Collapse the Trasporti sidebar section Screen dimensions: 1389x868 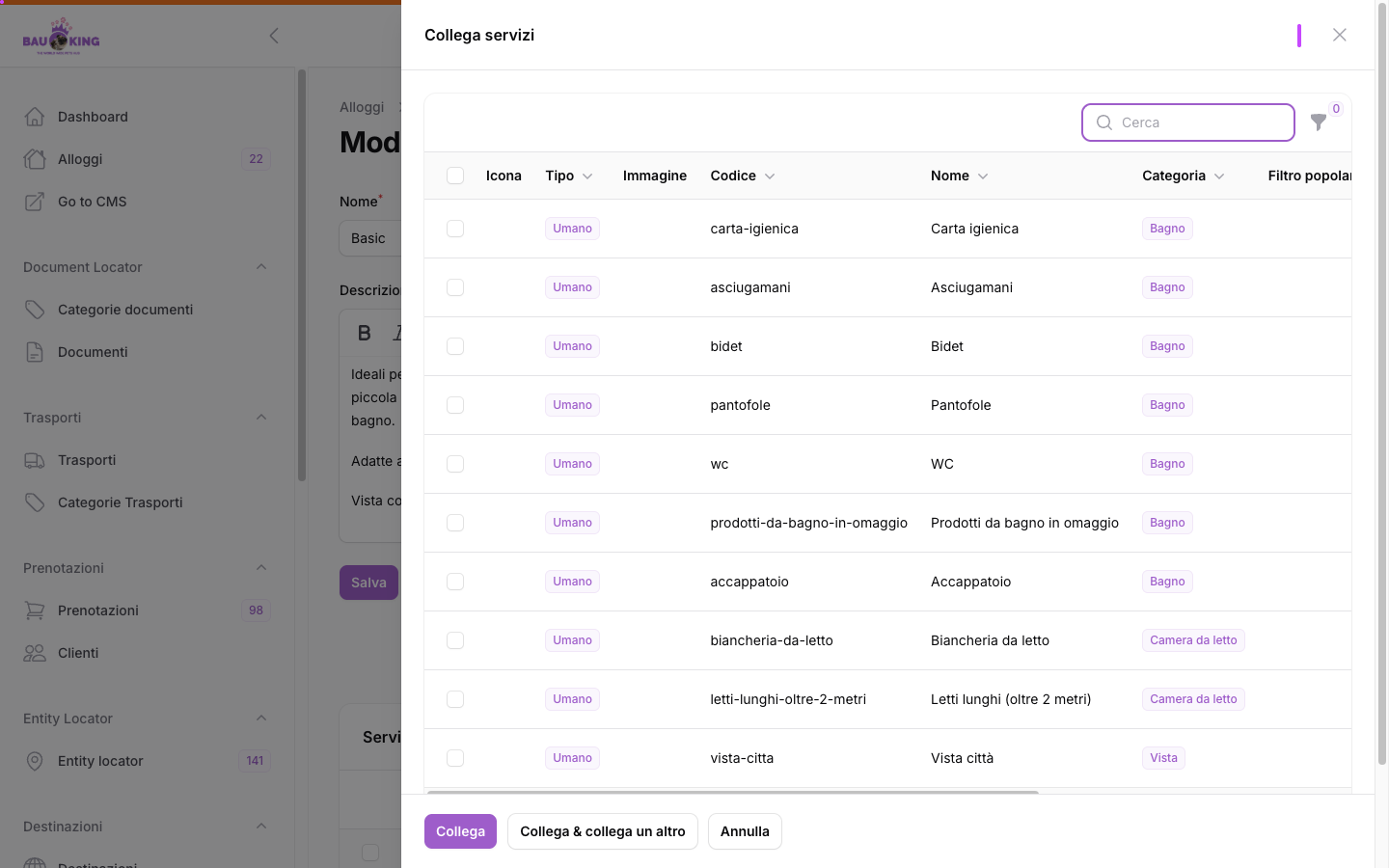click(261, 418)
